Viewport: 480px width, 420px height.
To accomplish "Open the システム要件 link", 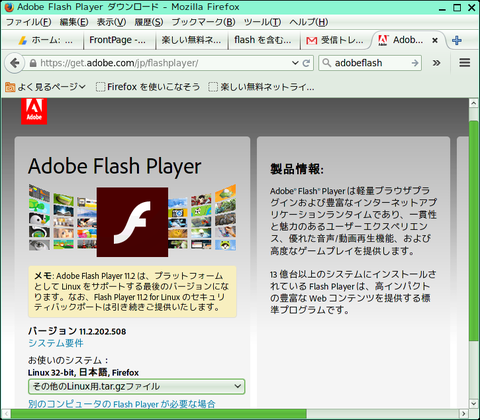I will 56,343.
